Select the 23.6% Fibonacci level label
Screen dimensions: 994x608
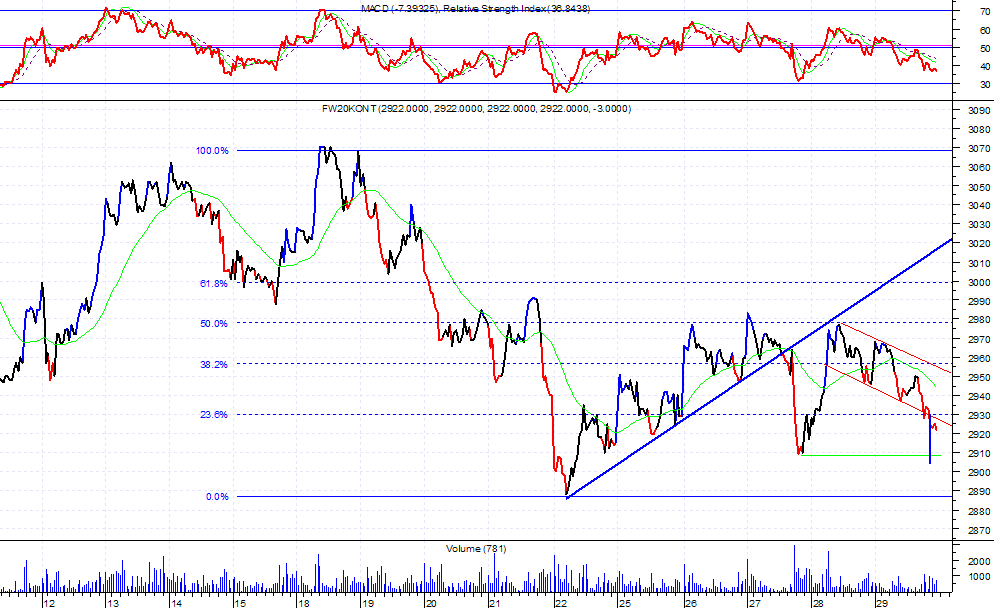(x=214, y=415)
